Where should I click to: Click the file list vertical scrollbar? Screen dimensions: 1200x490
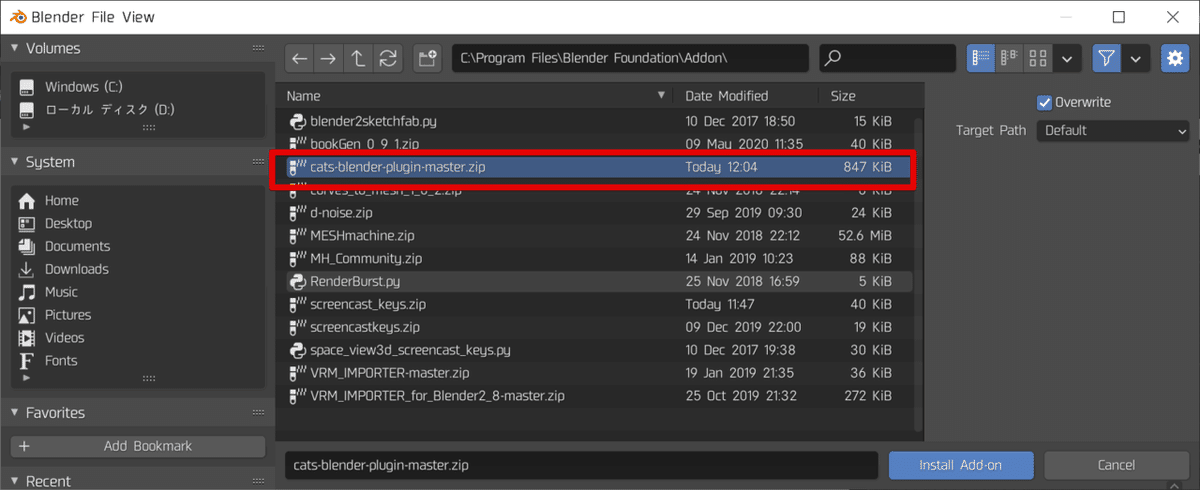tap(918, 273)
